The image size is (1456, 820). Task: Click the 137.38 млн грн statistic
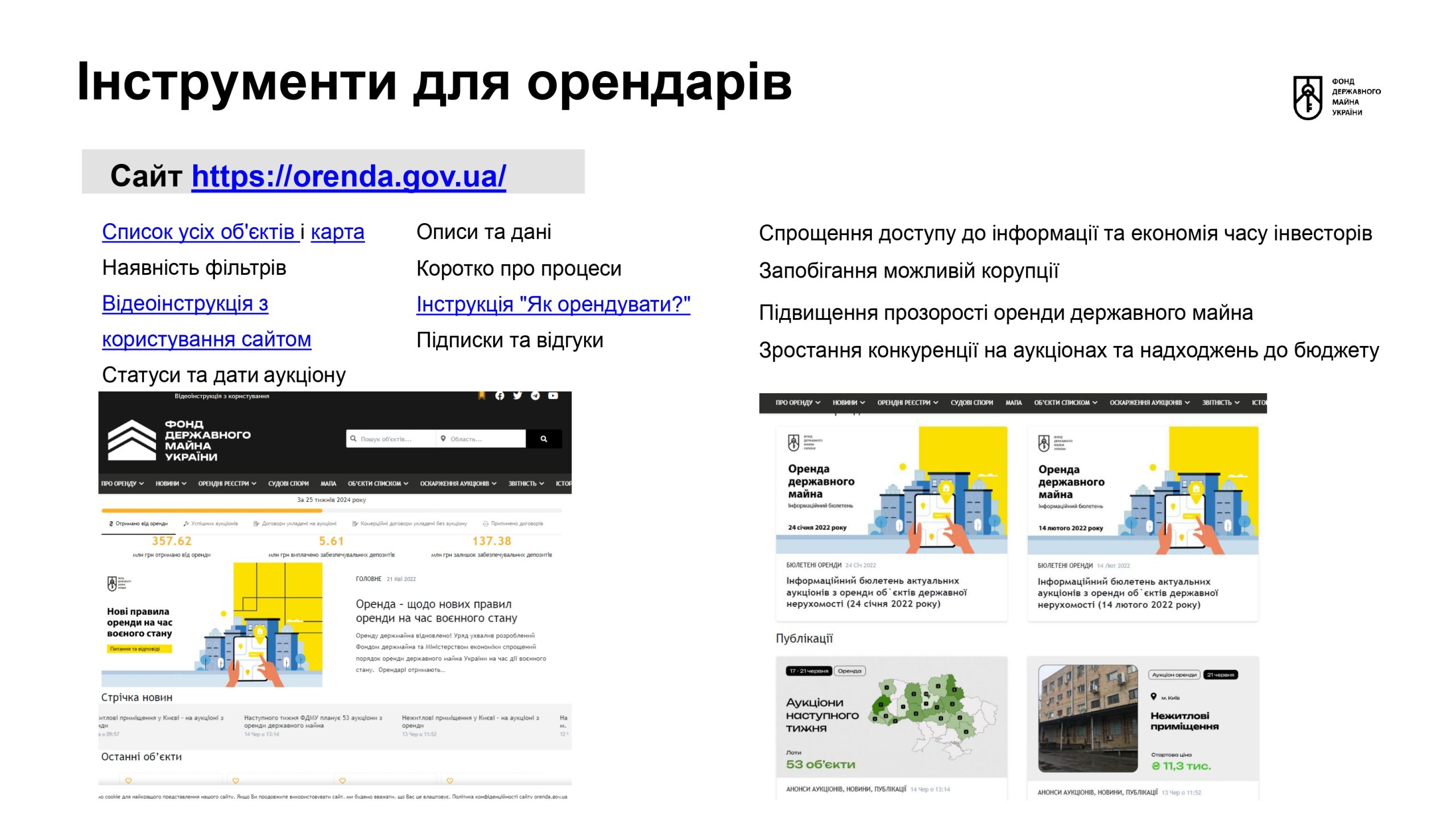click(491, 541)
